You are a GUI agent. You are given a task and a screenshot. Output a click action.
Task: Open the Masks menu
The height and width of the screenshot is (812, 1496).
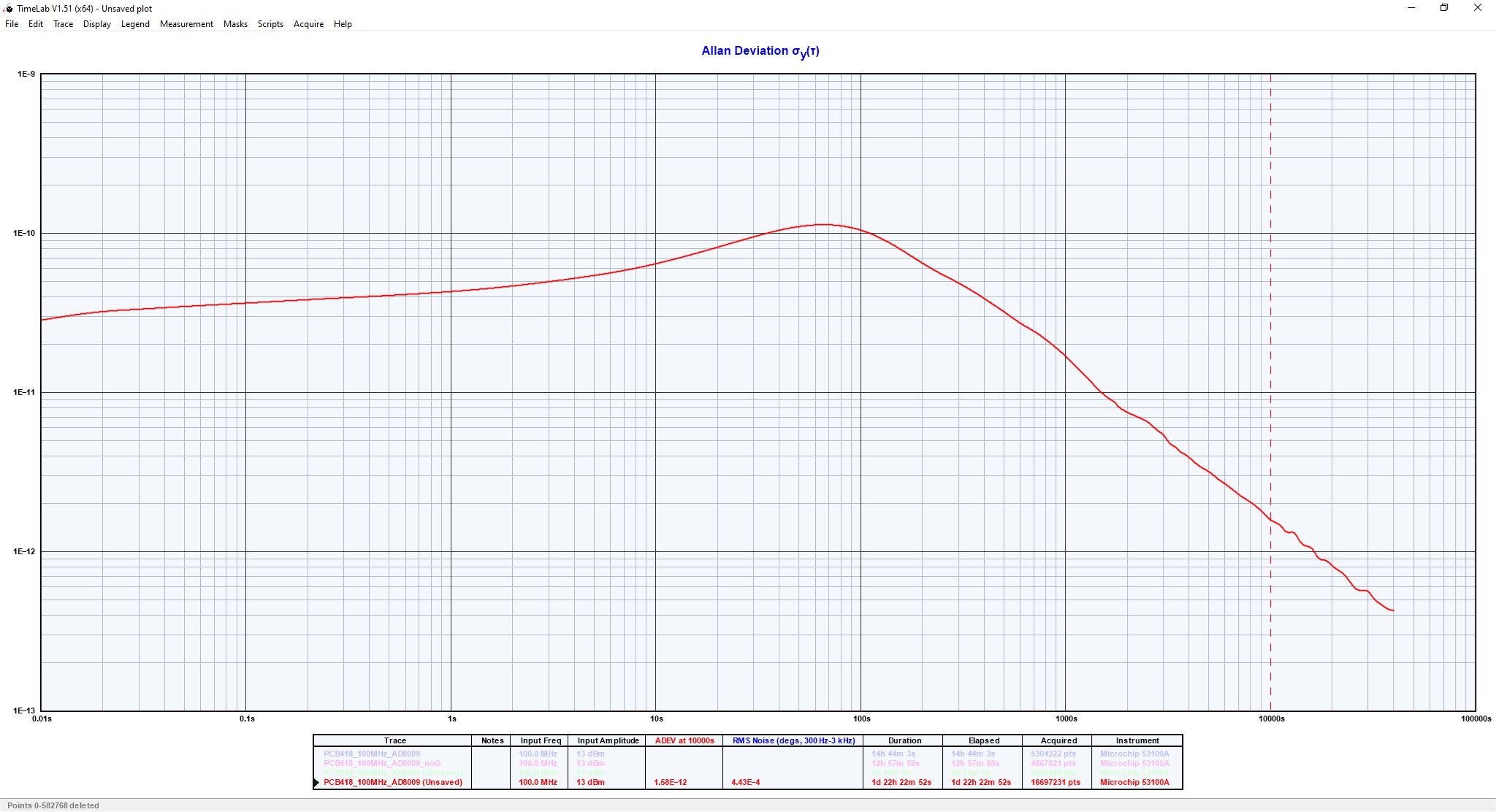click(x=235, y=24)
